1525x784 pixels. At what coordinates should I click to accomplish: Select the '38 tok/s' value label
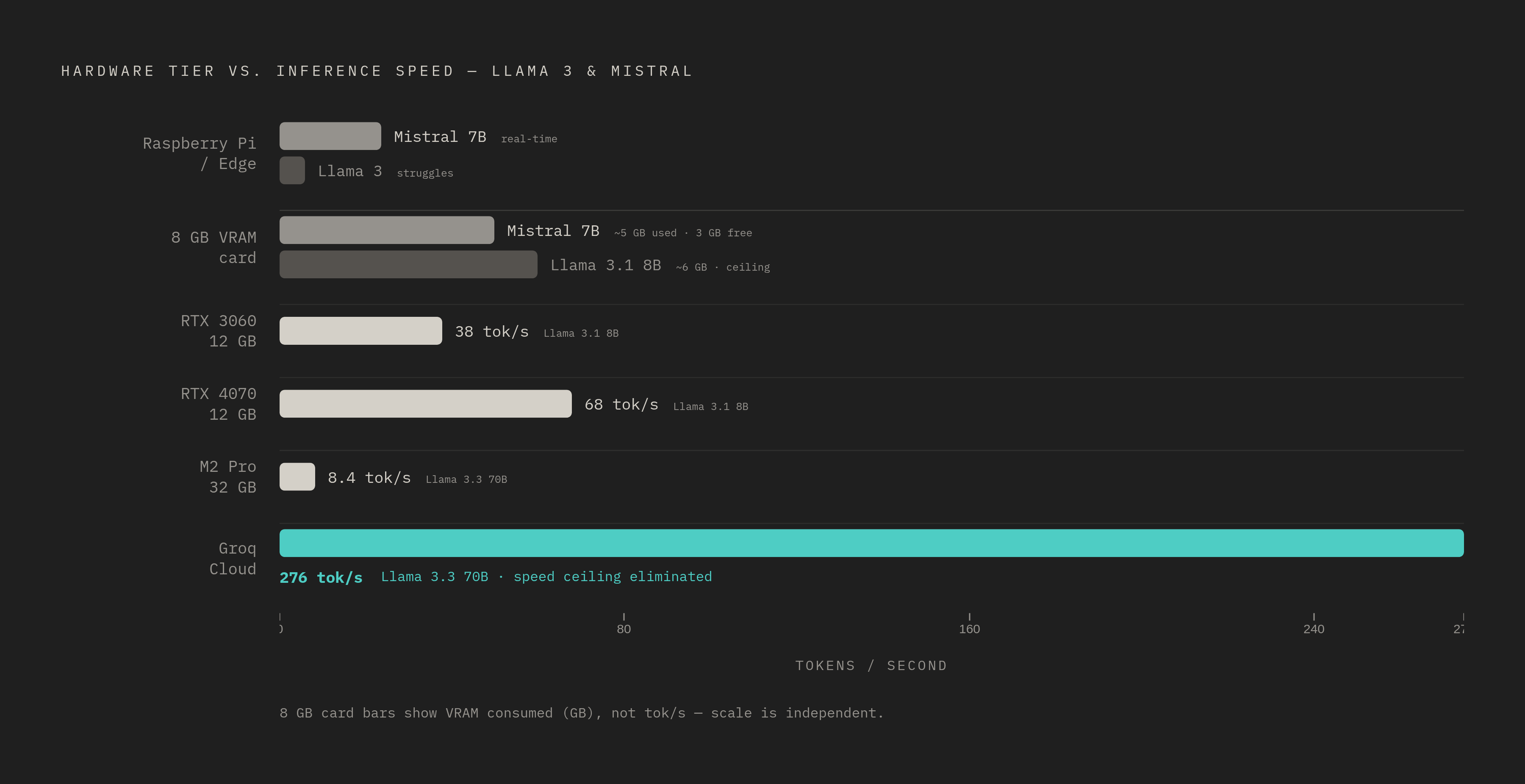pos(492,332)
